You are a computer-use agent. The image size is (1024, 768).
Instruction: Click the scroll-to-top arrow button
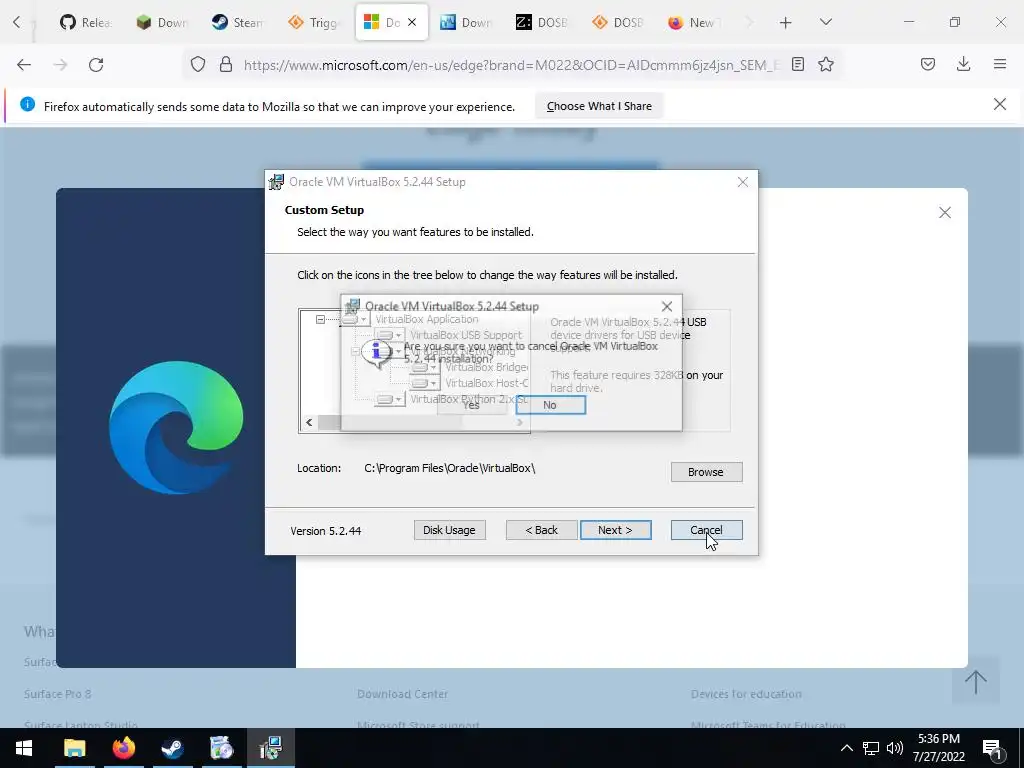[976, 681]
